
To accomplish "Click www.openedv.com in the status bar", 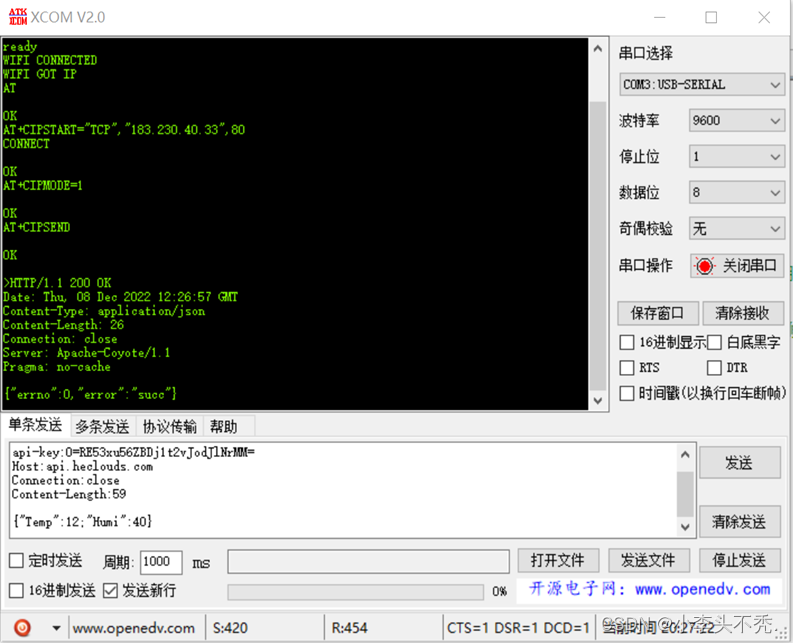I will pyautogui.click(x=134, y=628).
